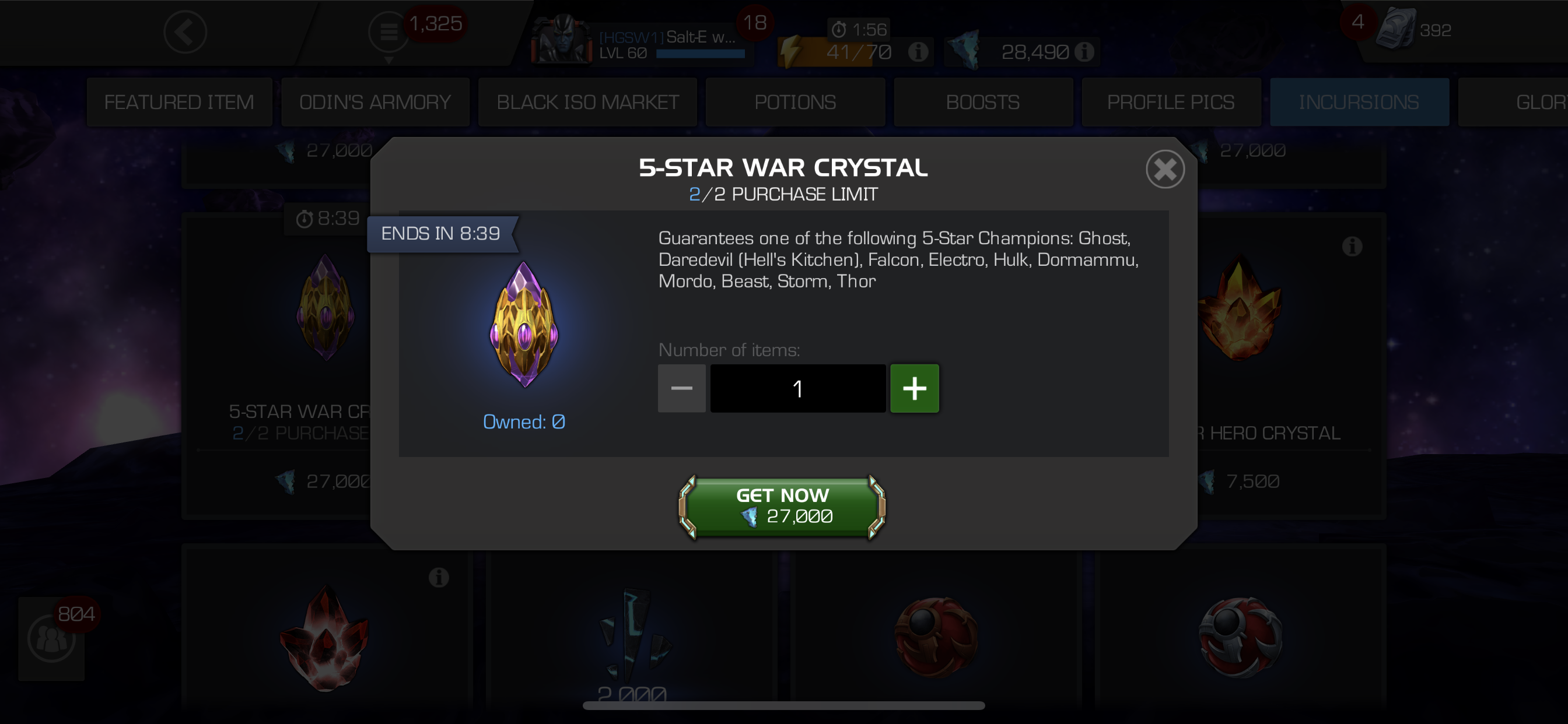Switch to the Odin's Armory tab
1568x724 pixels.
(375, 101)
